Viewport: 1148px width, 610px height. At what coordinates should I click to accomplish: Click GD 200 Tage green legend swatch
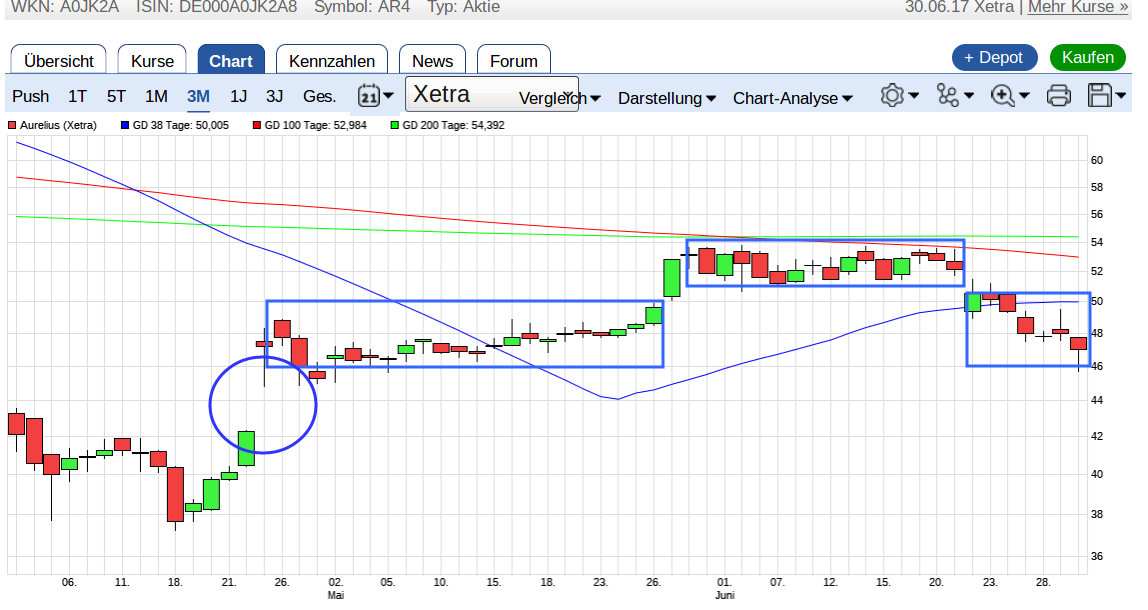point(395,125)
